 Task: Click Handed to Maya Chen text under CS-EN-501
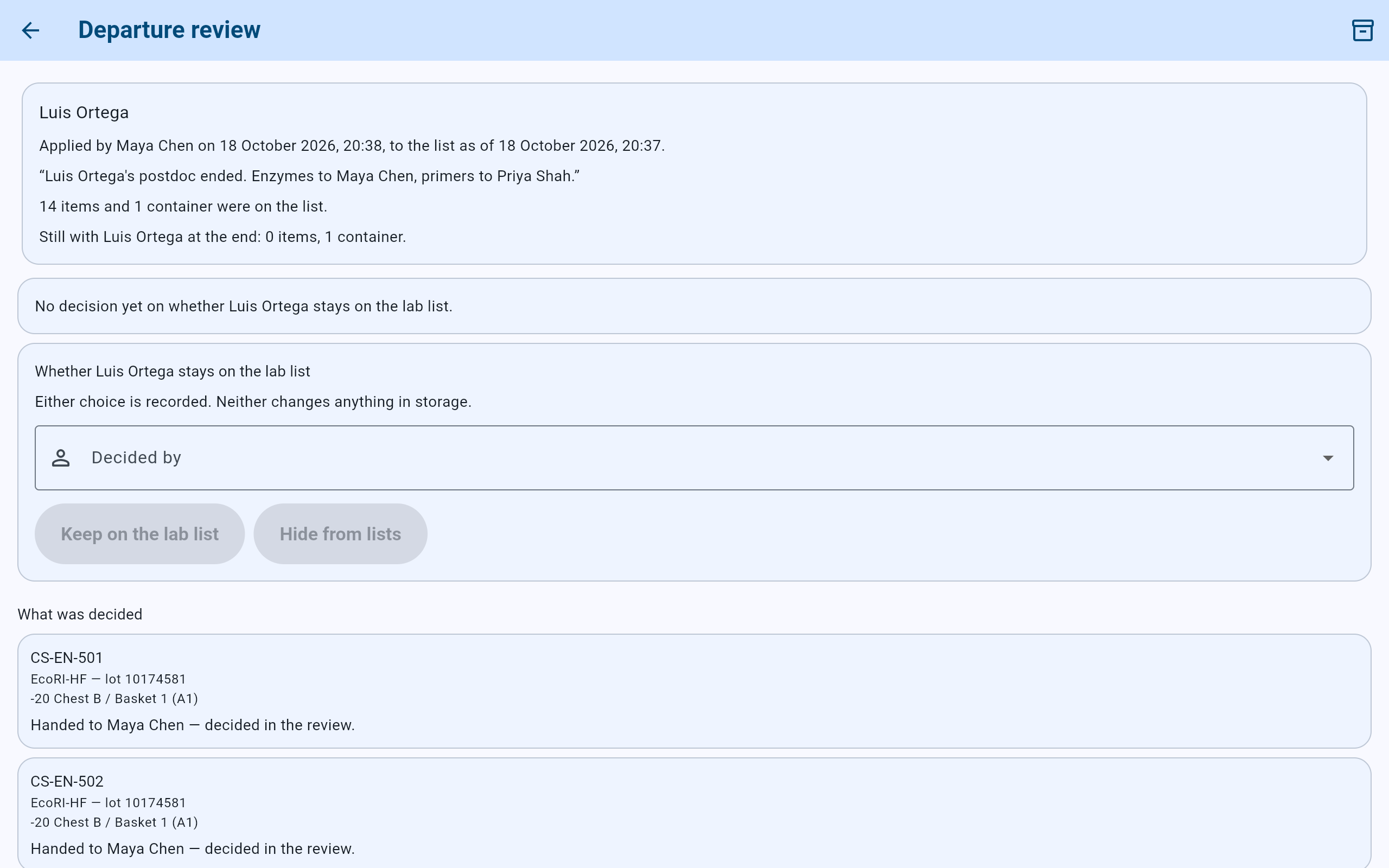coord(193,725)
